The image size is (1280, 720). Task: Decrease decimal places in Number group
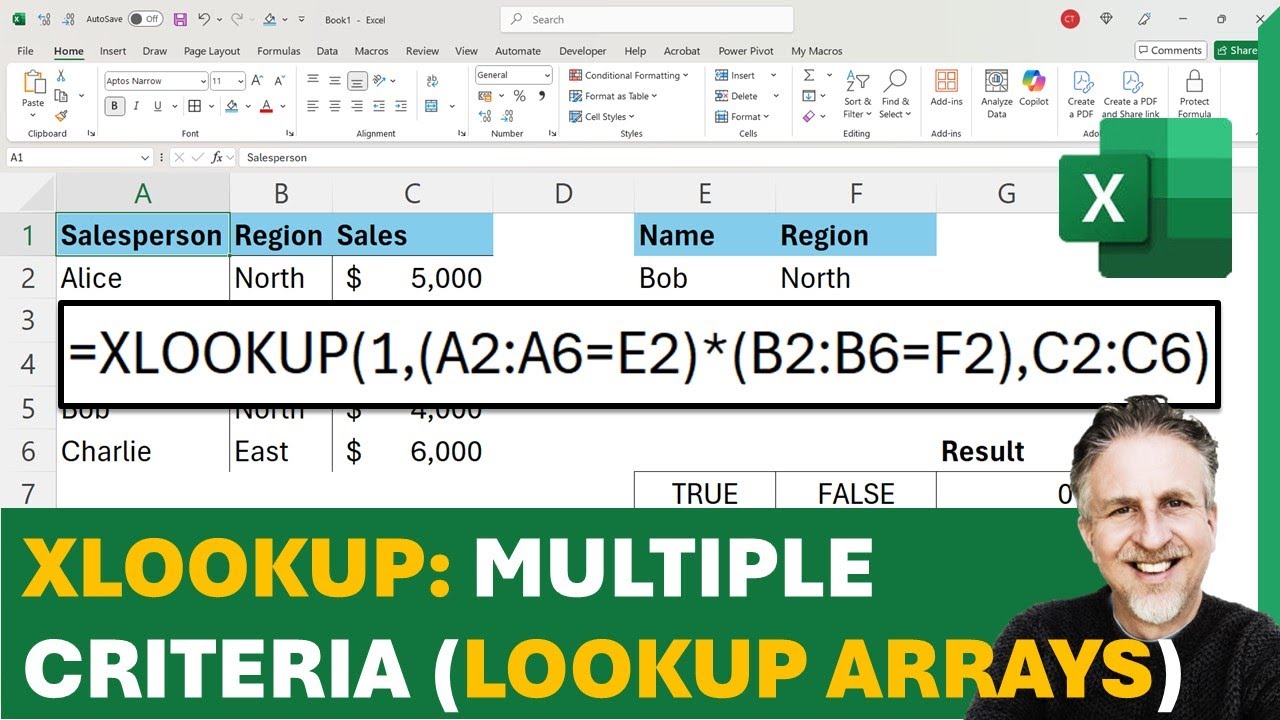(506, 117)
